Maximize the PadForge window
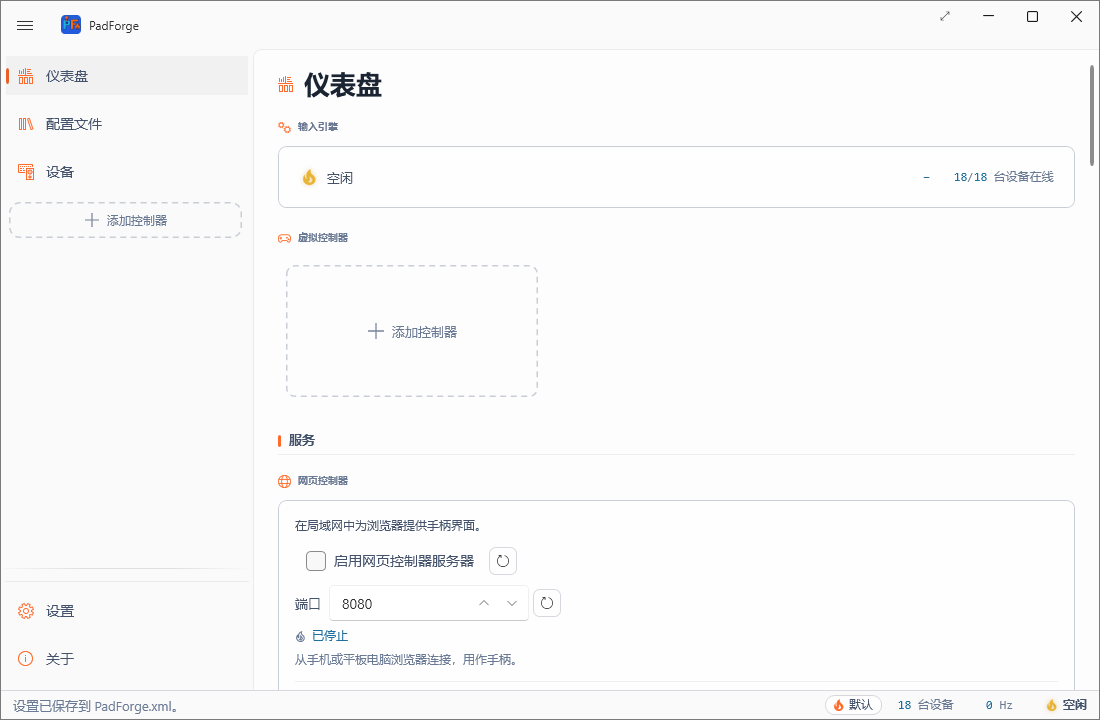The image size is (1100, 720). [1033, 16]
